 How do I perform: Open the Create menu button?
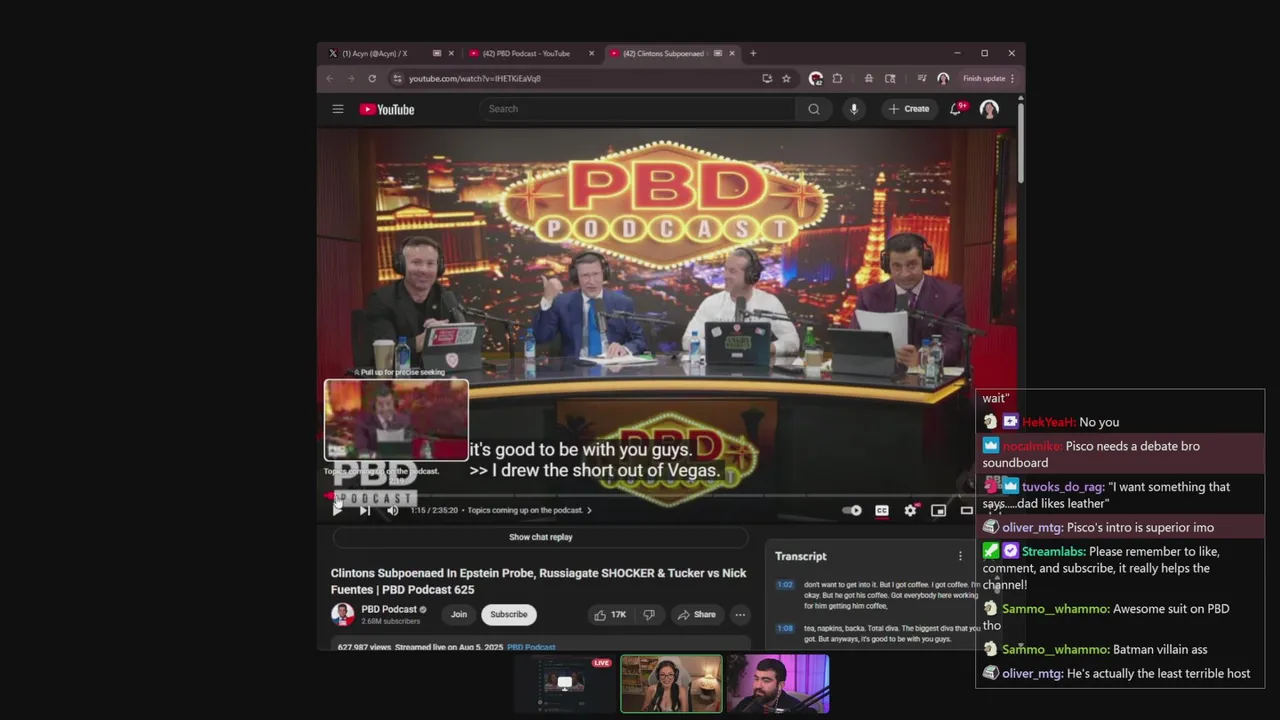click(908, 109)
